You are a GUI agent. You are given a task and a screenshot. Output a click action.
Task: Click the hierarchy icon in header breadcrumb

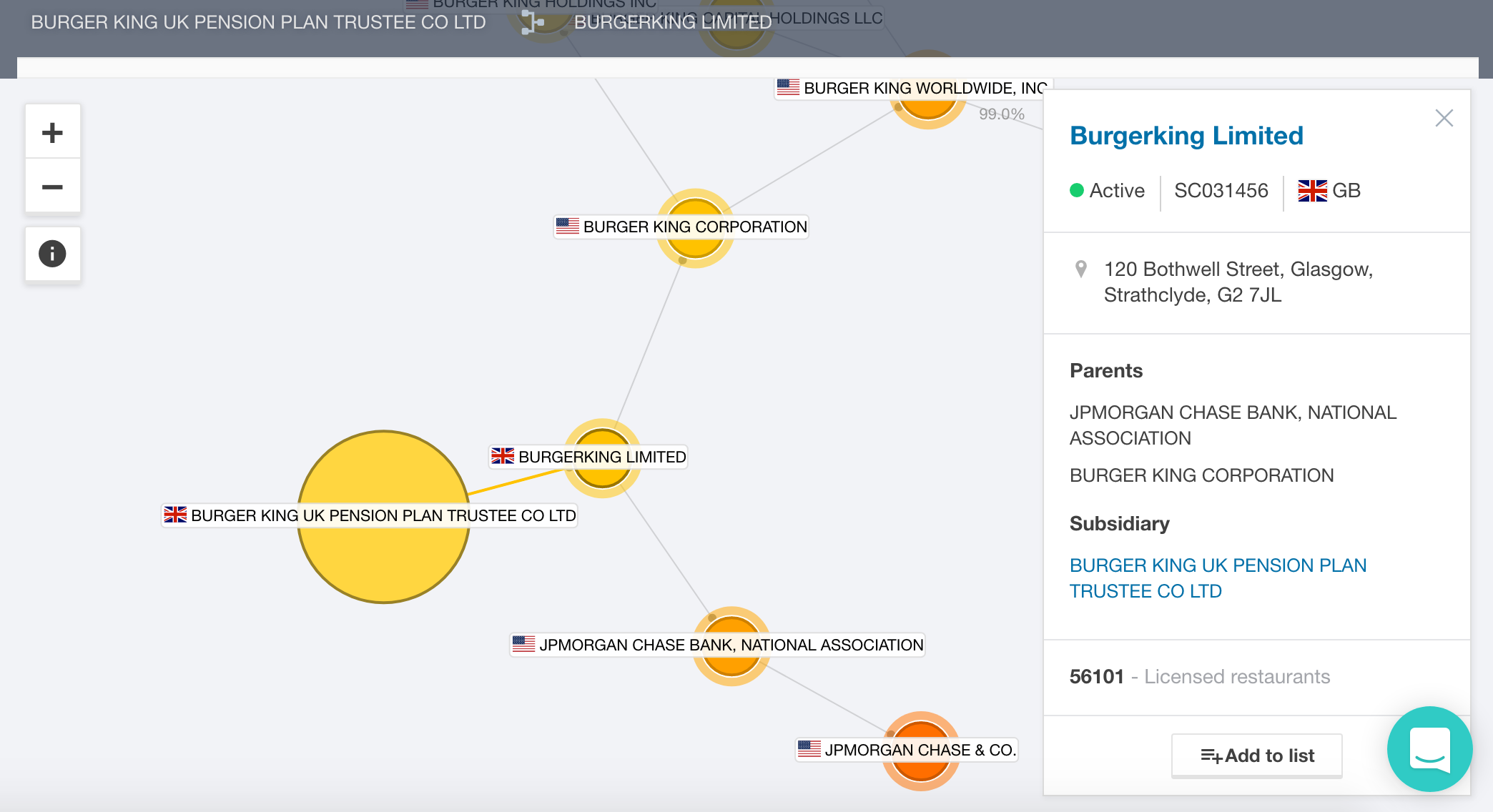532,22
